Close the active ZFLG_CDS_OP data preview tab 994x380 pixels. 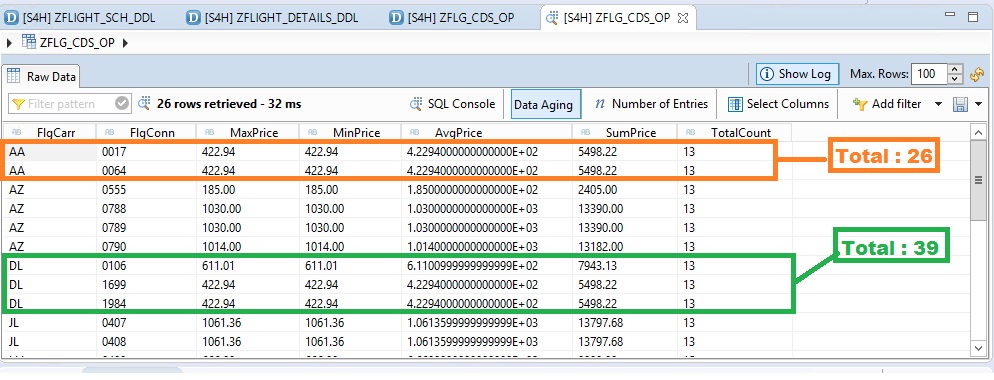click(x=683, y=18)
